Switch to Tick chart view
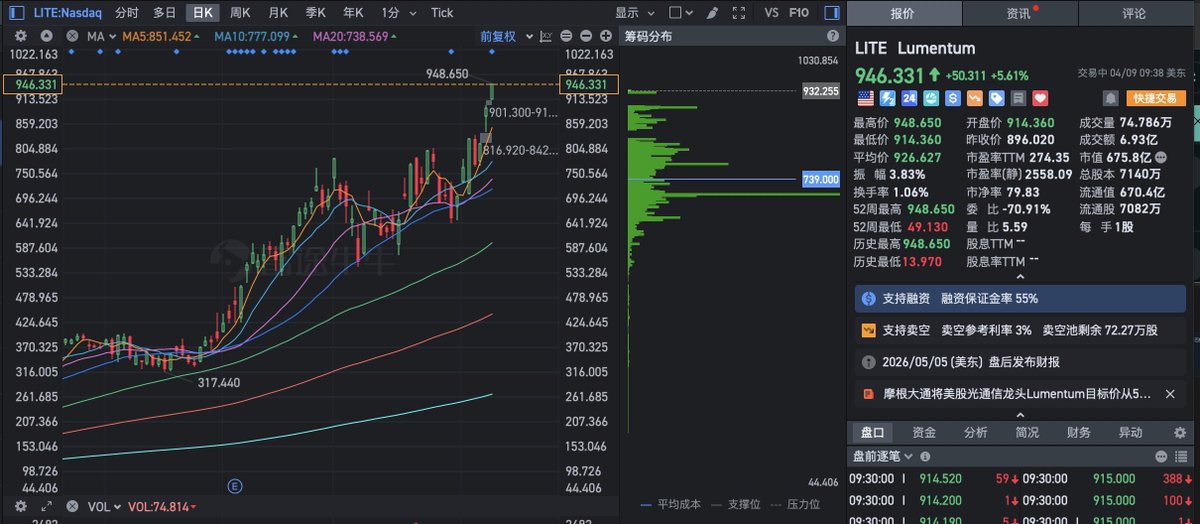1200x524 pixels. pos(442,13)
